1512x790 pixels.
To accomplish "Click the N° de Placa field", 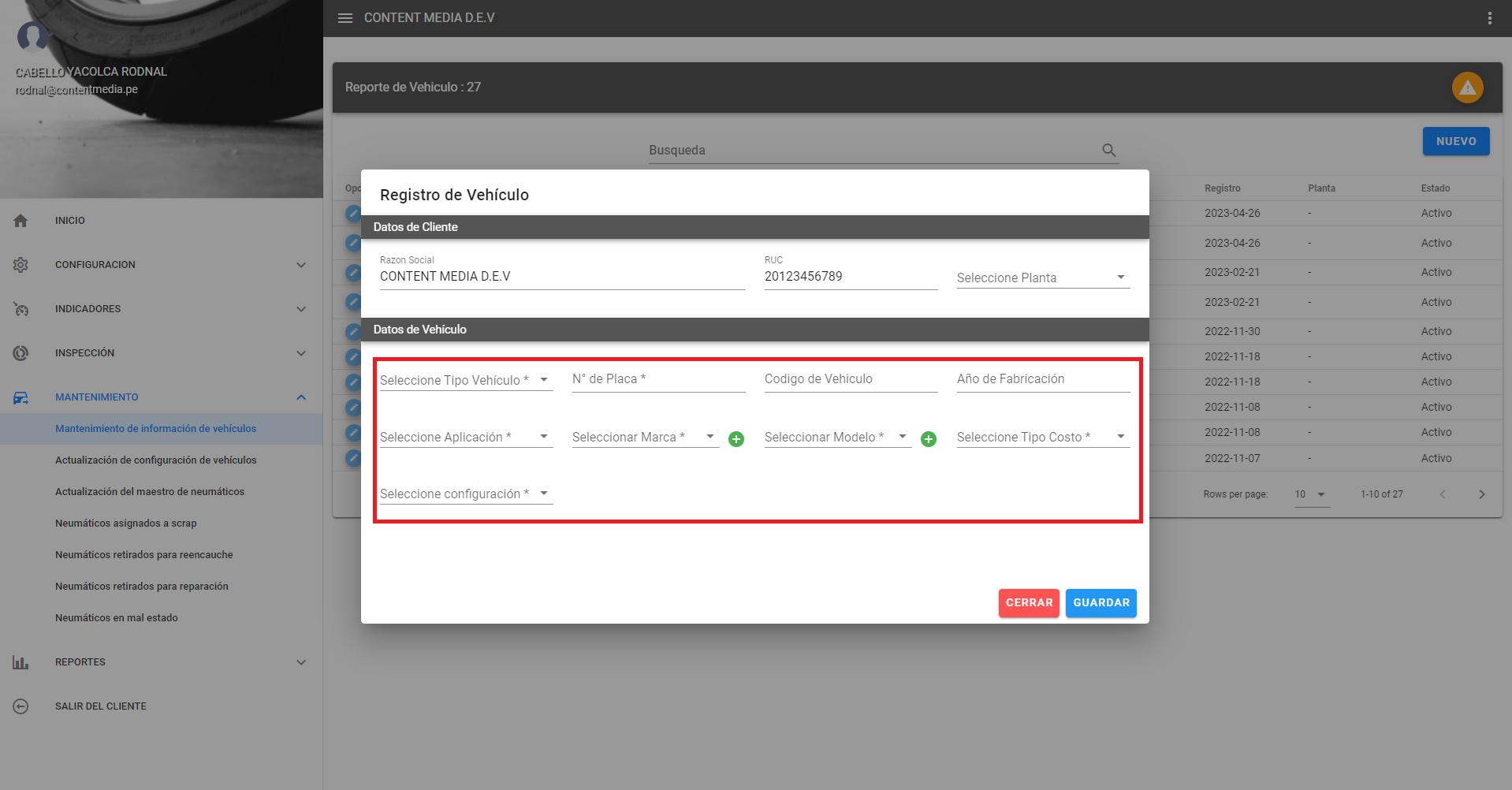I will [x=658, y=379].
